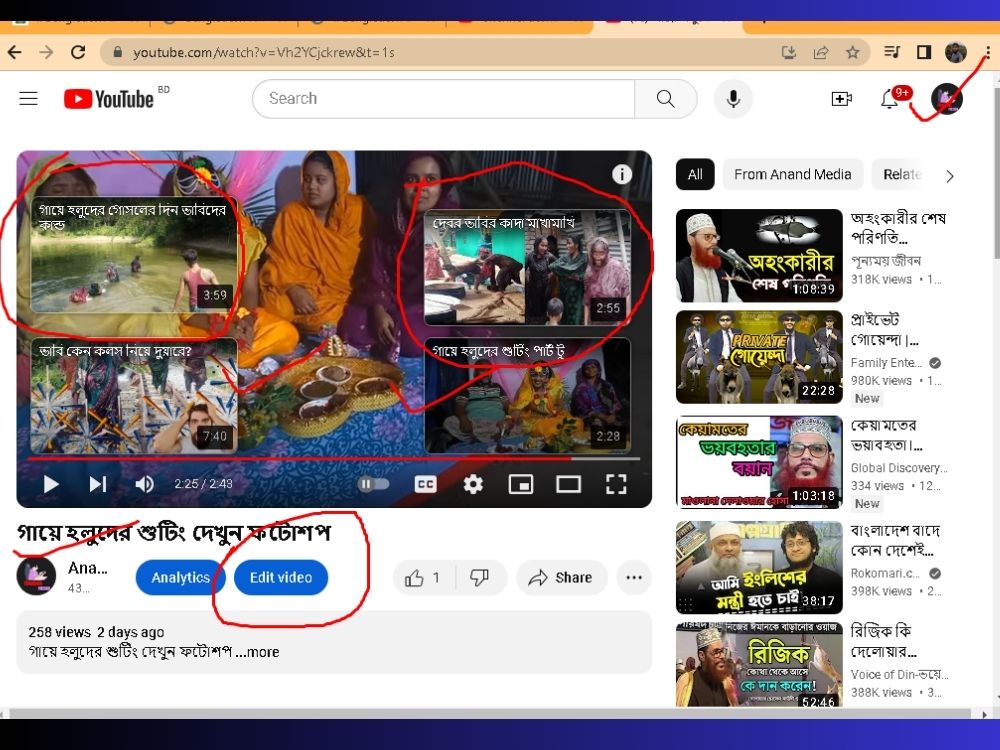Viewport: 1000px width, 750px height.
Task: Open the video info card icon
Action: 622,174
